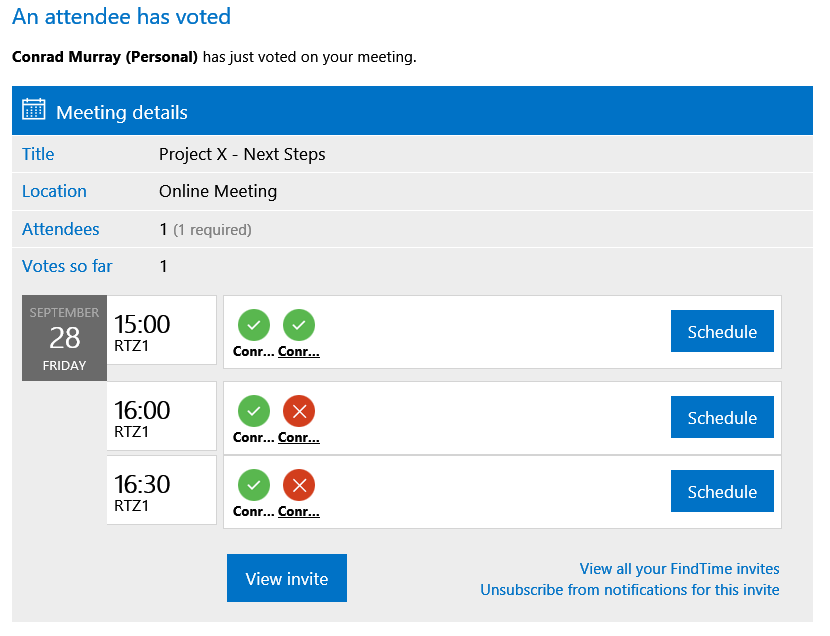The width and height of the screenshot is (830, 636).
Task: Select the 15:00 RTZ1 time box
Action: [161, 330]
